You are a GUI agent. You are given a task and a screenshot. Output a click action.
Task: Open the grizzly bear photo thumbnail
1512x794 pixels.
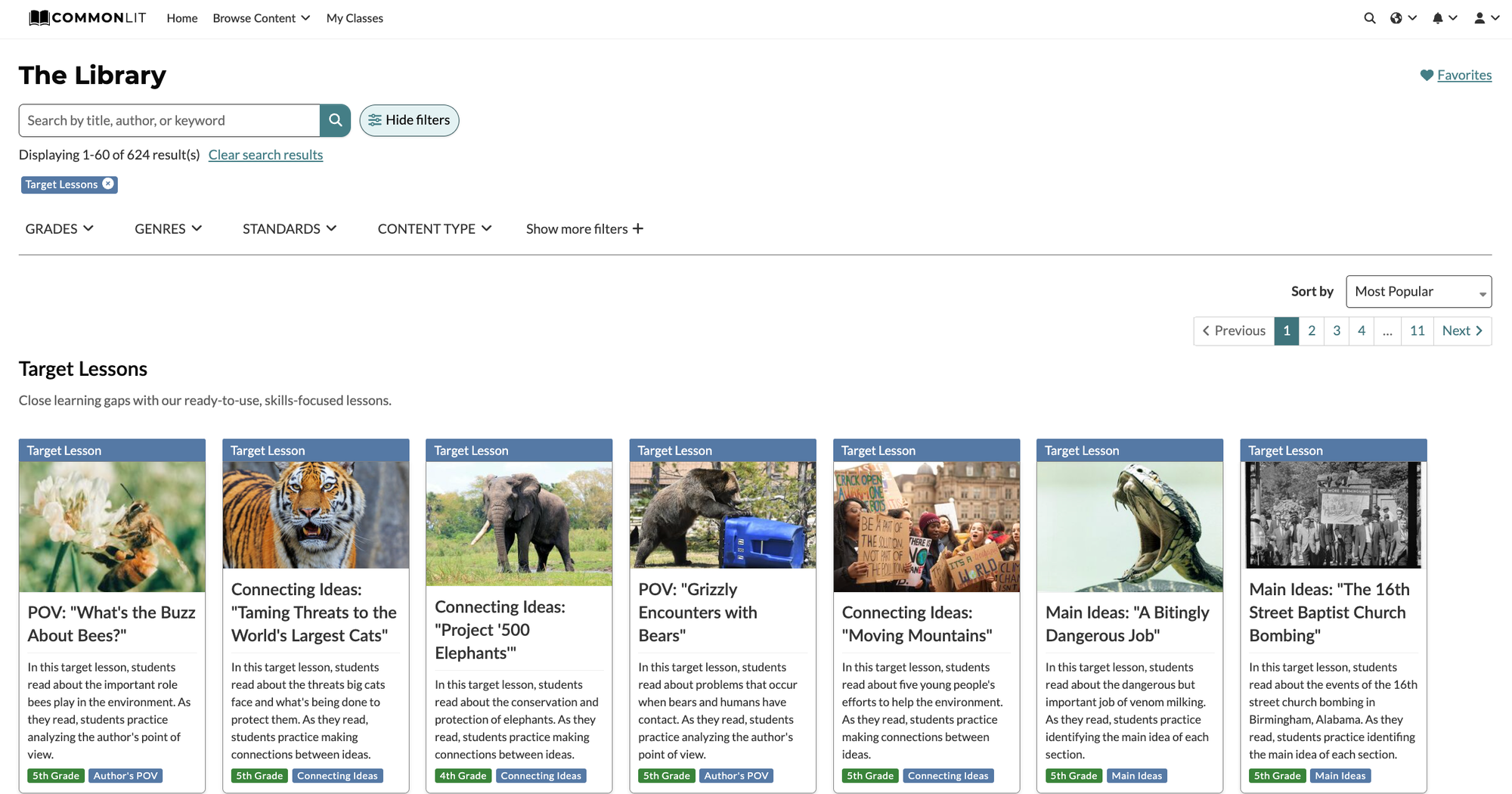pyautogui.click(x=723, y=515)
